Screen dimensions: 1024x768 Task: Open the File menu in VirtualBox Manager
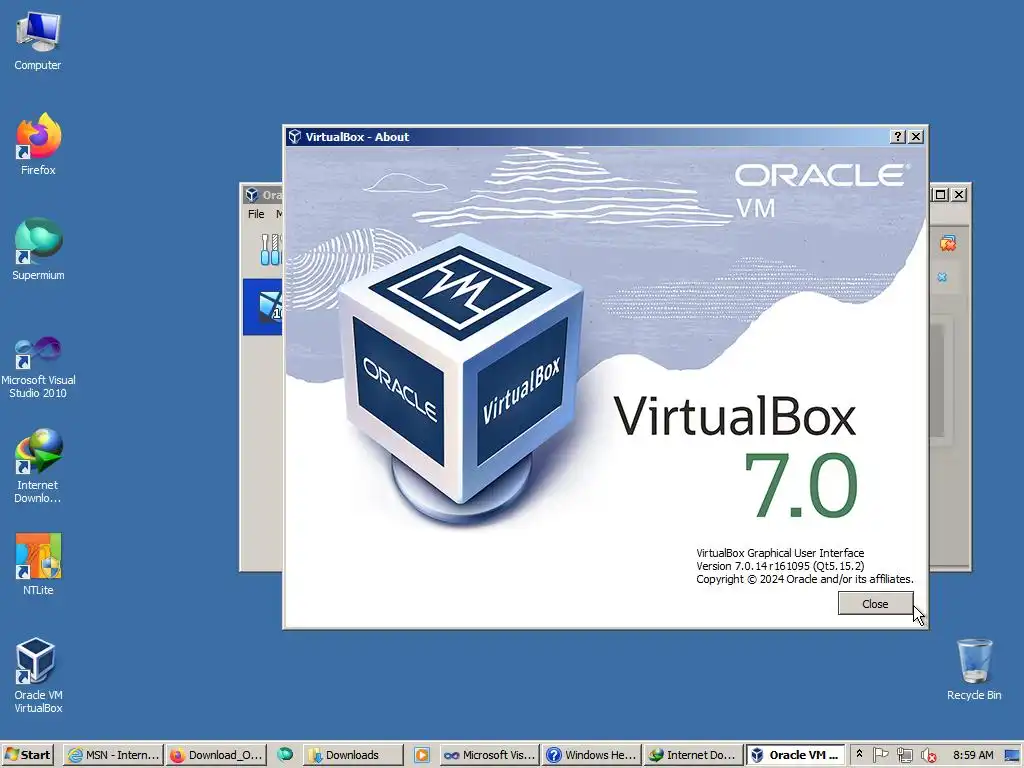(x=256, y=214)
